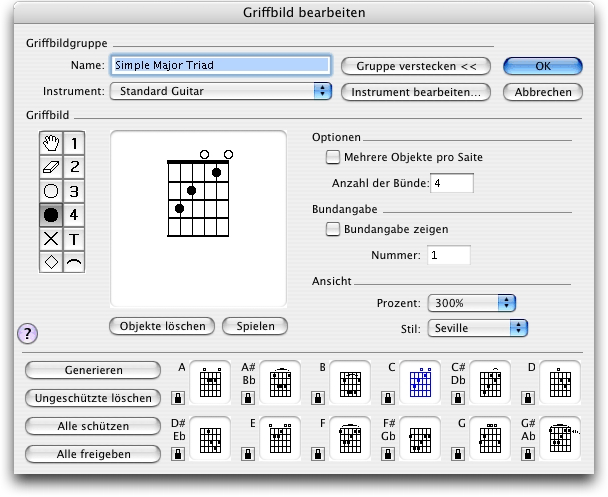The image size is (608, 497).
Task: Toggle lock for the A#/Bb chord diagram
Action: pos(248,398)
